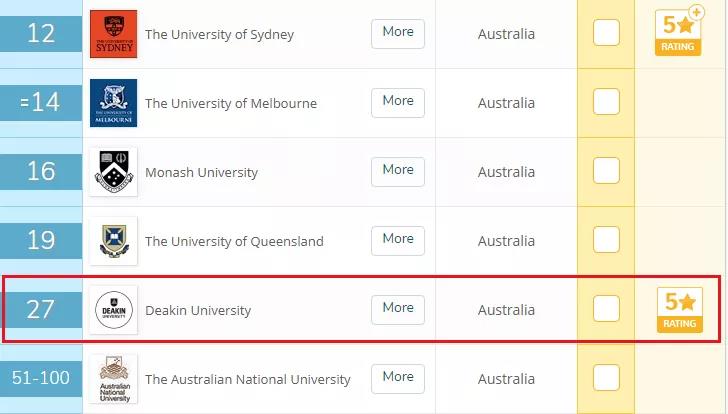Click the rank 27 cell
The height and width of the screenshot is (414, 728).
point(40,309)
